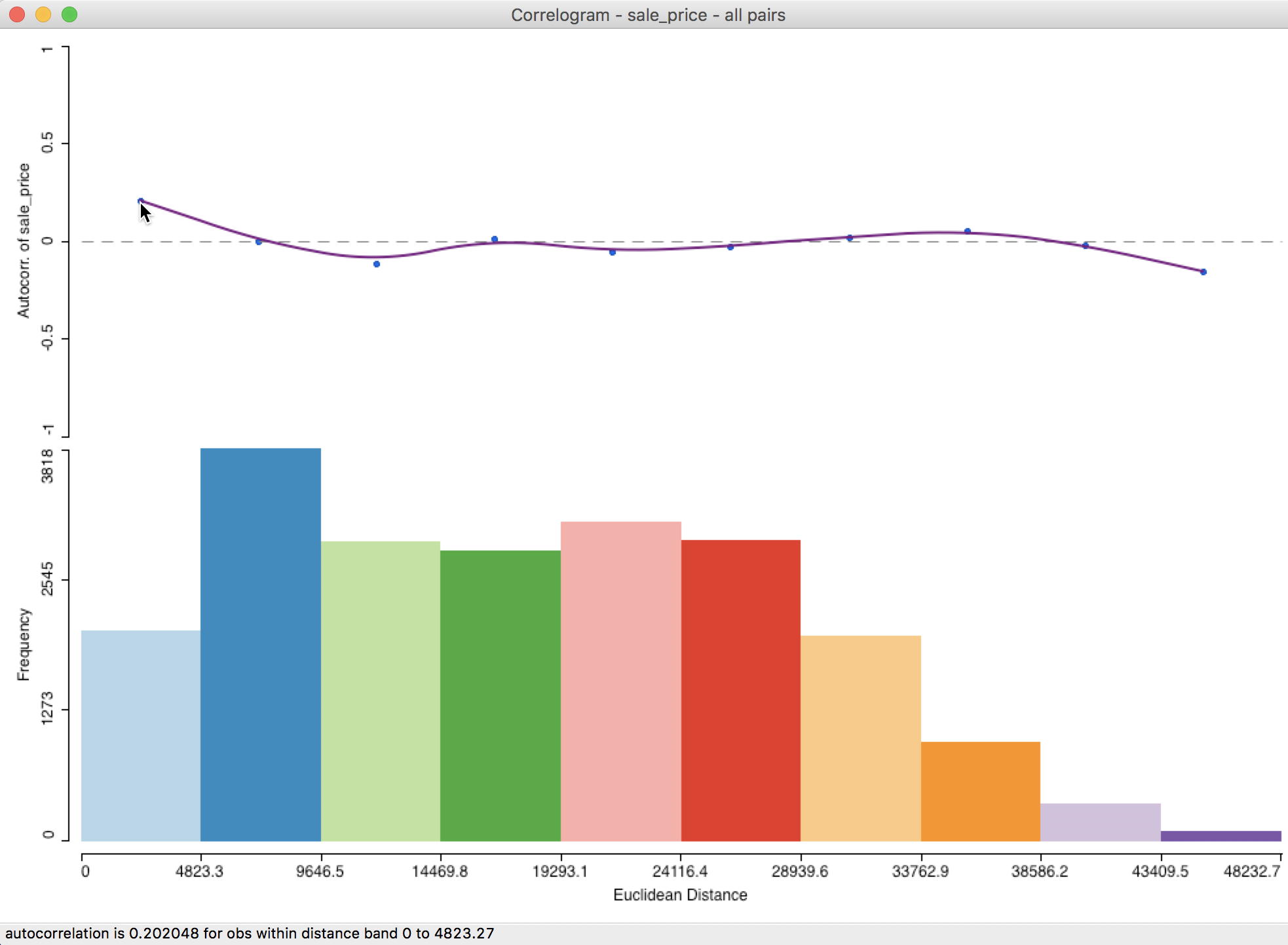1288x945 pixels.
Task: Click the green zoom window button
Action: point(69,14)
